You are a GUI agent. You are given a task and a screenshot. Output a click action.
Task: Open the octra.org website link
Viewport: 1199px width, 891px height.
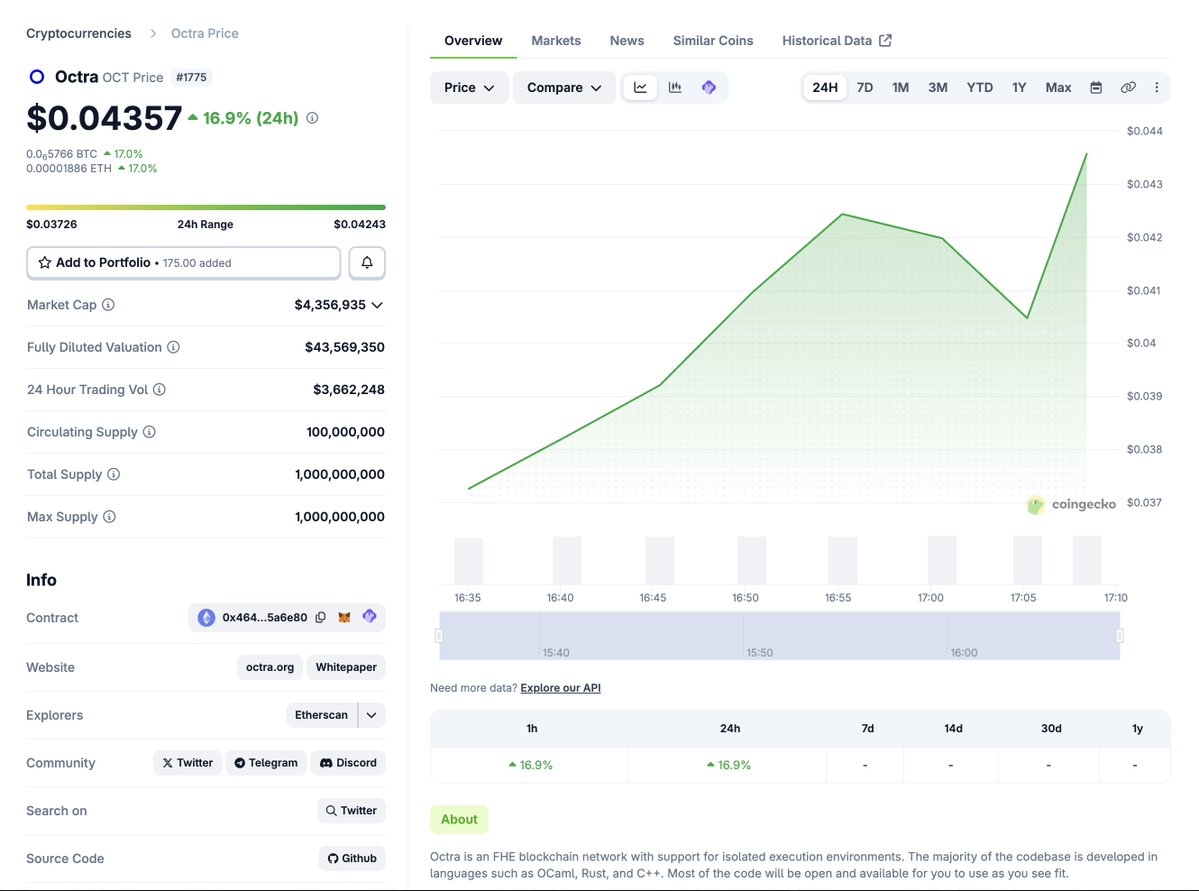[270, 667]
